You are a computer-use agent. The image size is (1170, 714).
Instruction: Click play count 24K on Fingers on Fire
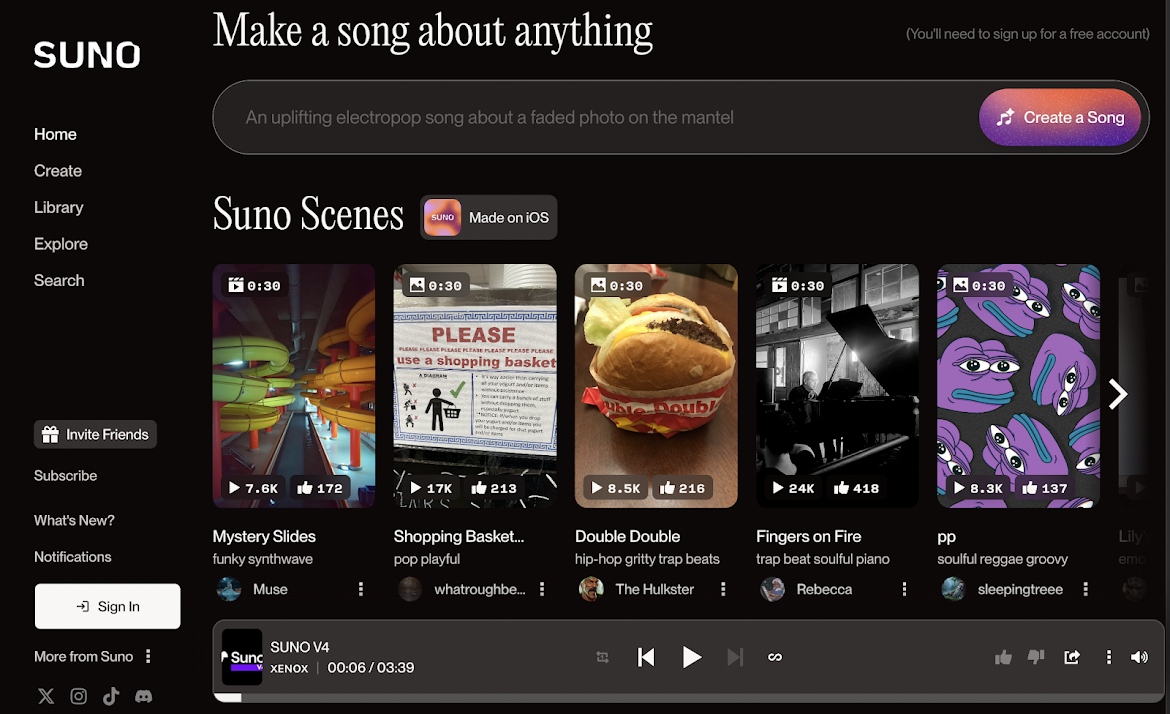[x=794, y=489]
